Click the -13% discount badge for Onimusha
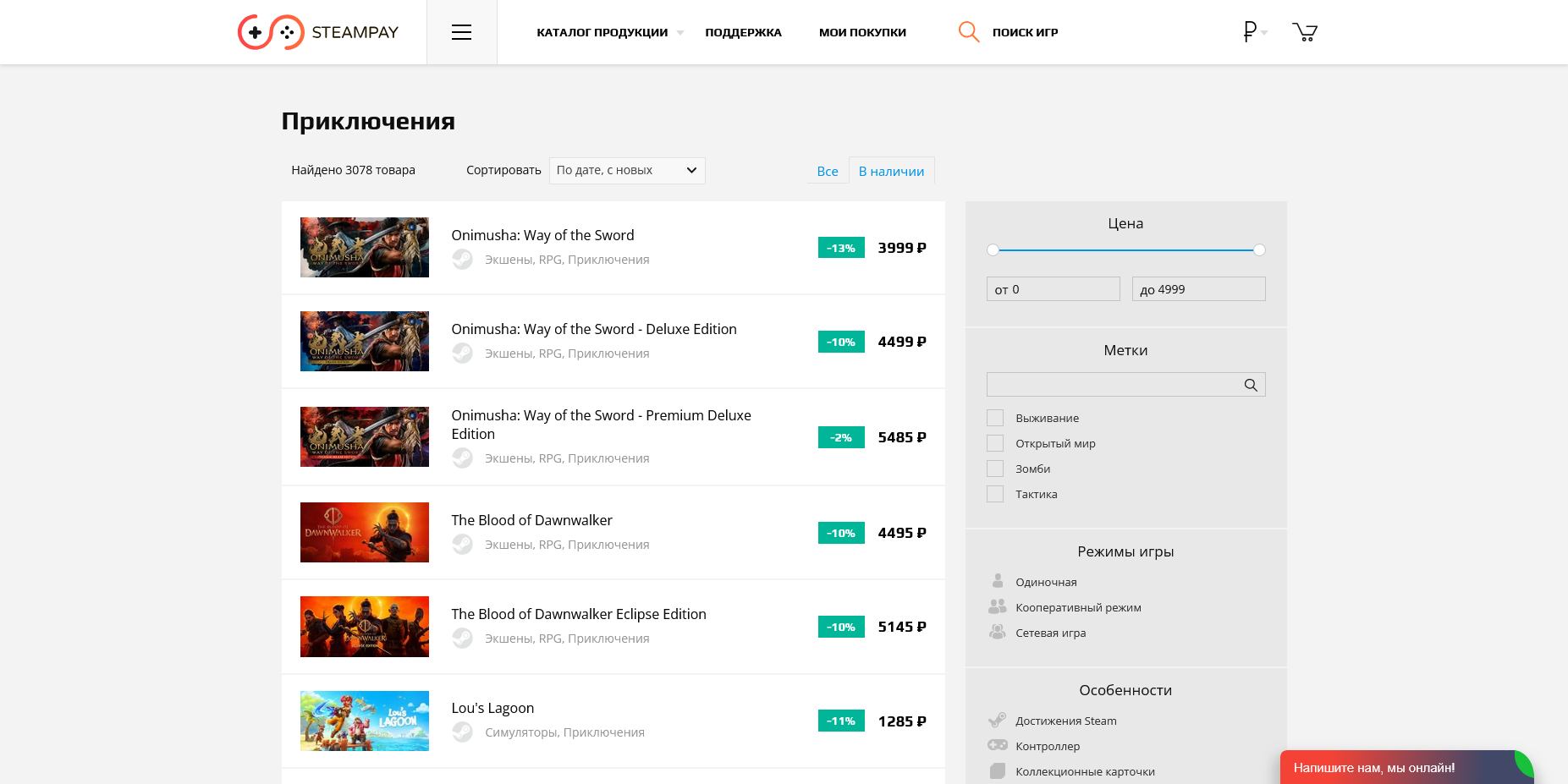1568x784 pixels. pos(841,248)
